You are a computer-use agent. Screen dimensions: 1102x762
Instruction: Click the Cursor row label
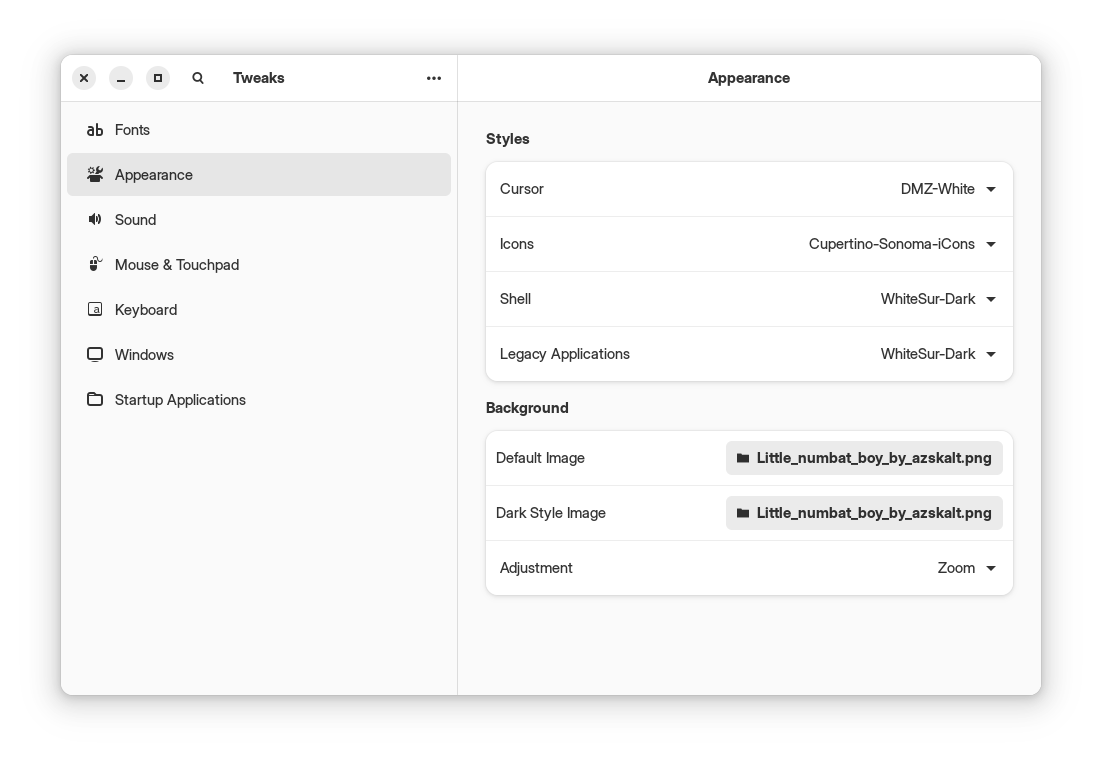pyautogui.click(x=521, y=189)
